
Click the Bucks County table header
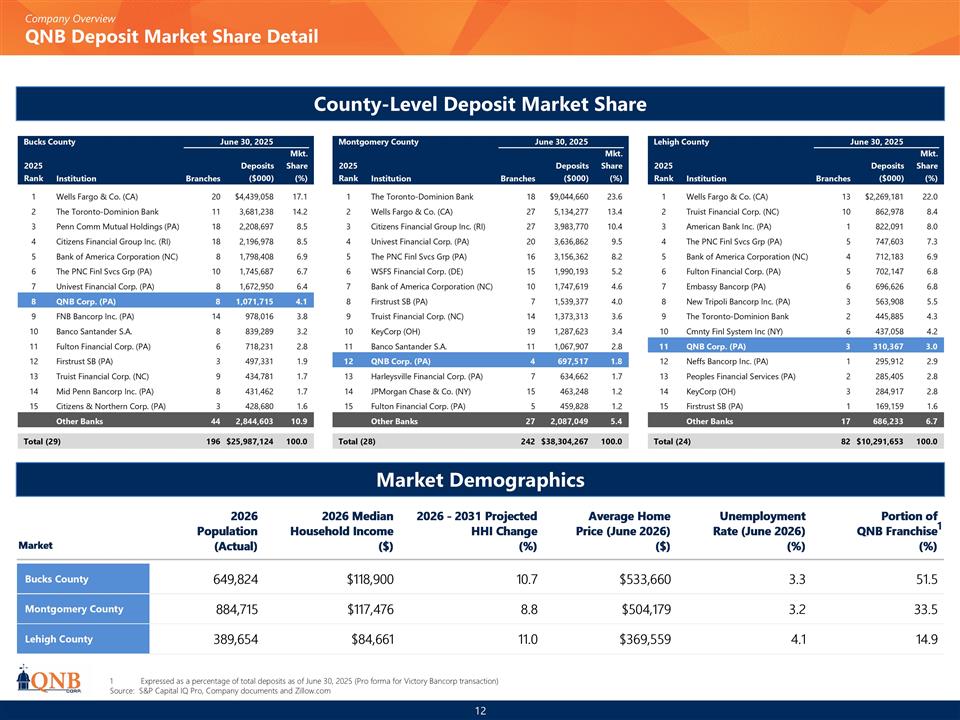click(x=165, y=160)
